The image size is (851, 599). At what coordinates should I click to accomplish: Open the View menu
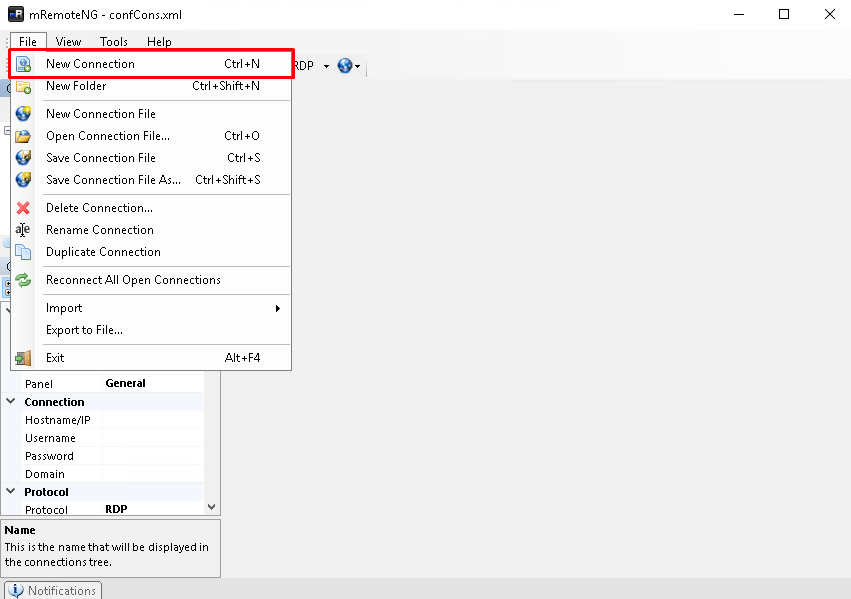click(x=68, y=41)
